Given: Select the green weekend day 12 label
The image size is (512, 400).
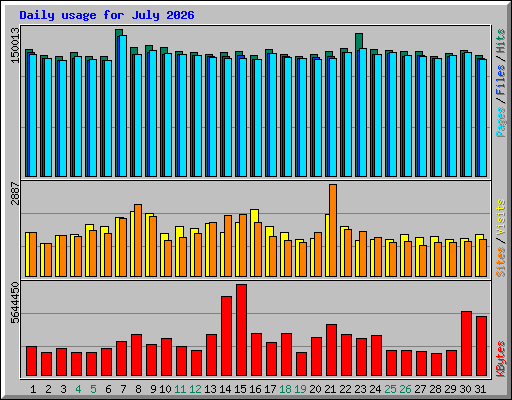Looking at the screenshot, I should pos(195,389).
